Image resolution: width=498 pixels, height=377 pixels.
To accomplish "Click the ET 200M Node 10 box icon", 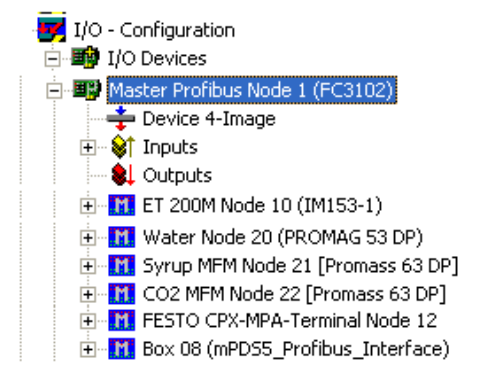I will click(122, 205).
